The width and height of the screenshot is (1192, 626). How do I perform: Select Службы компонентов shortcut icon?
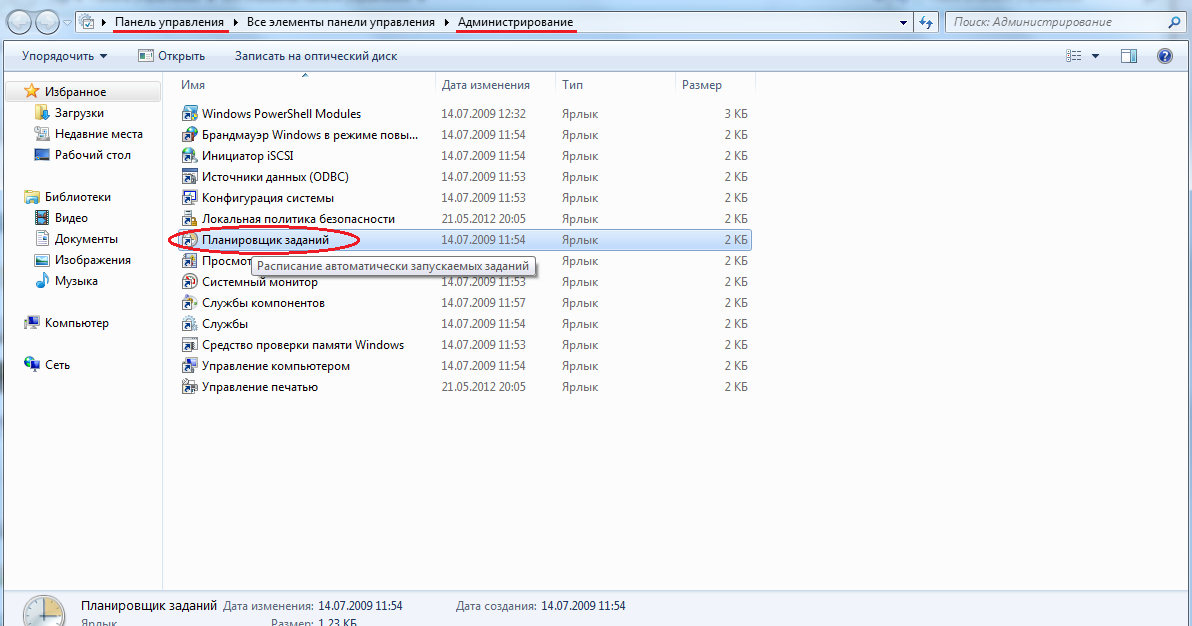pyautogui.click(x=189, y=303)
